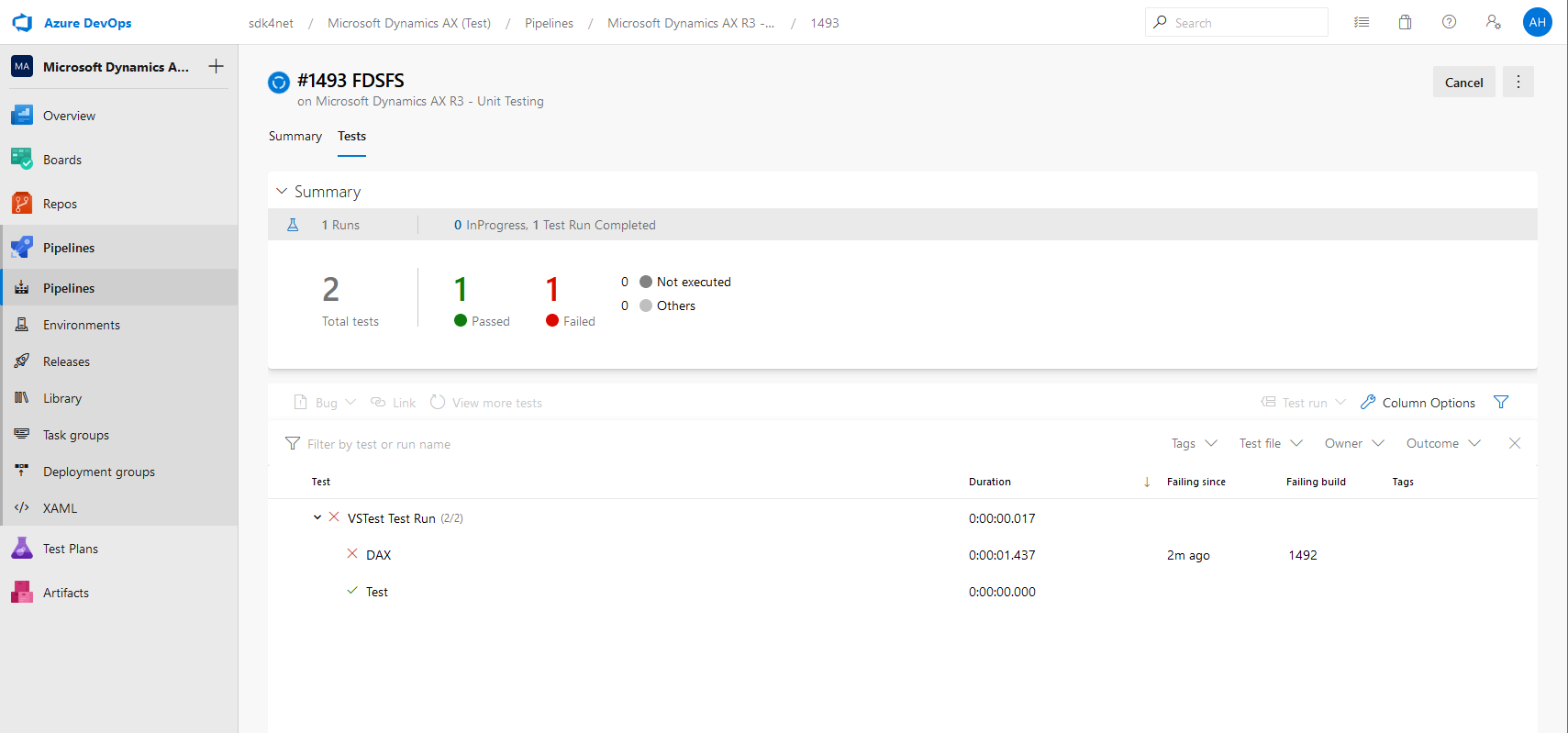The height and width of the screenshot is (733, 1568).
Task: Open the more actions vertical dots menu
Action: [1518, 82]
